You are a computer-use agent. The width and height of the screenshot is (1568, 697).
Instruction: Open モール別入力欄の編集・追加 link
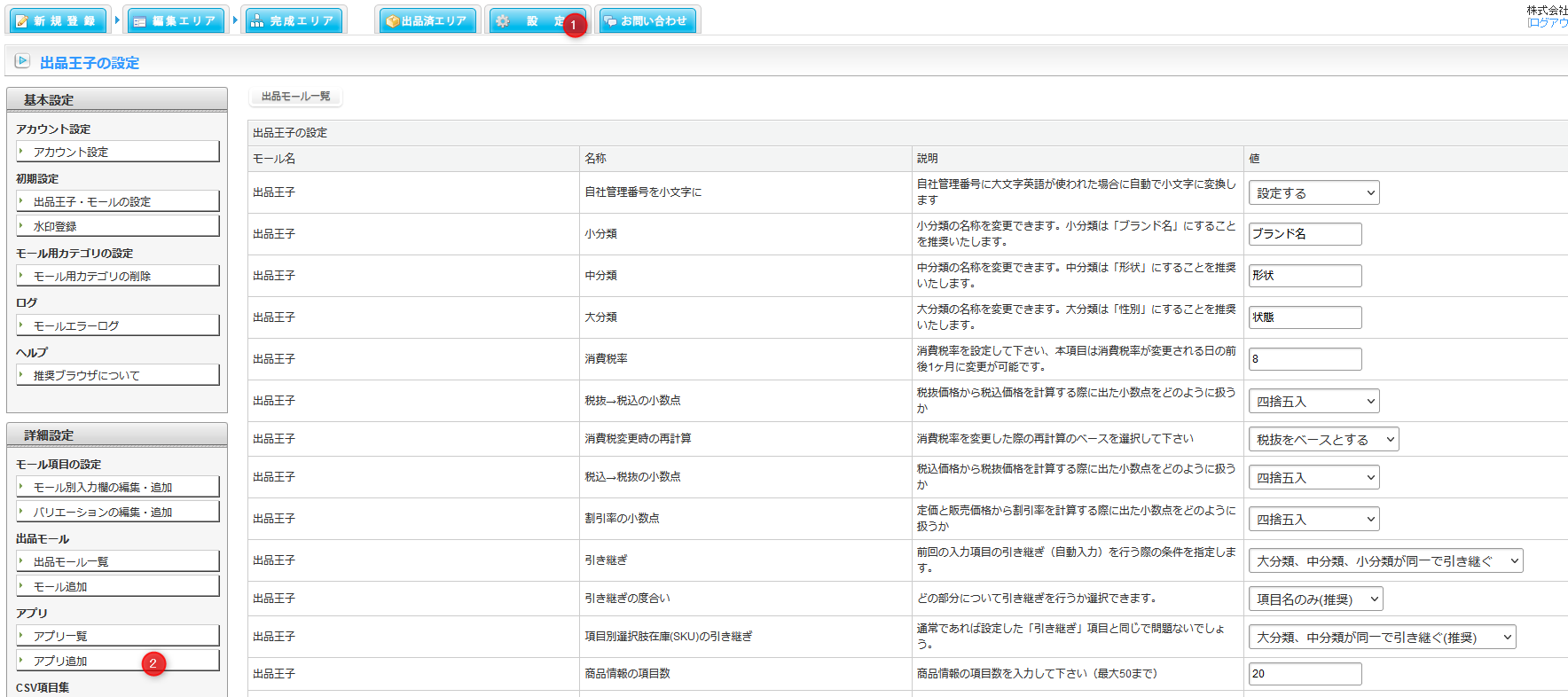click(118, 487)
